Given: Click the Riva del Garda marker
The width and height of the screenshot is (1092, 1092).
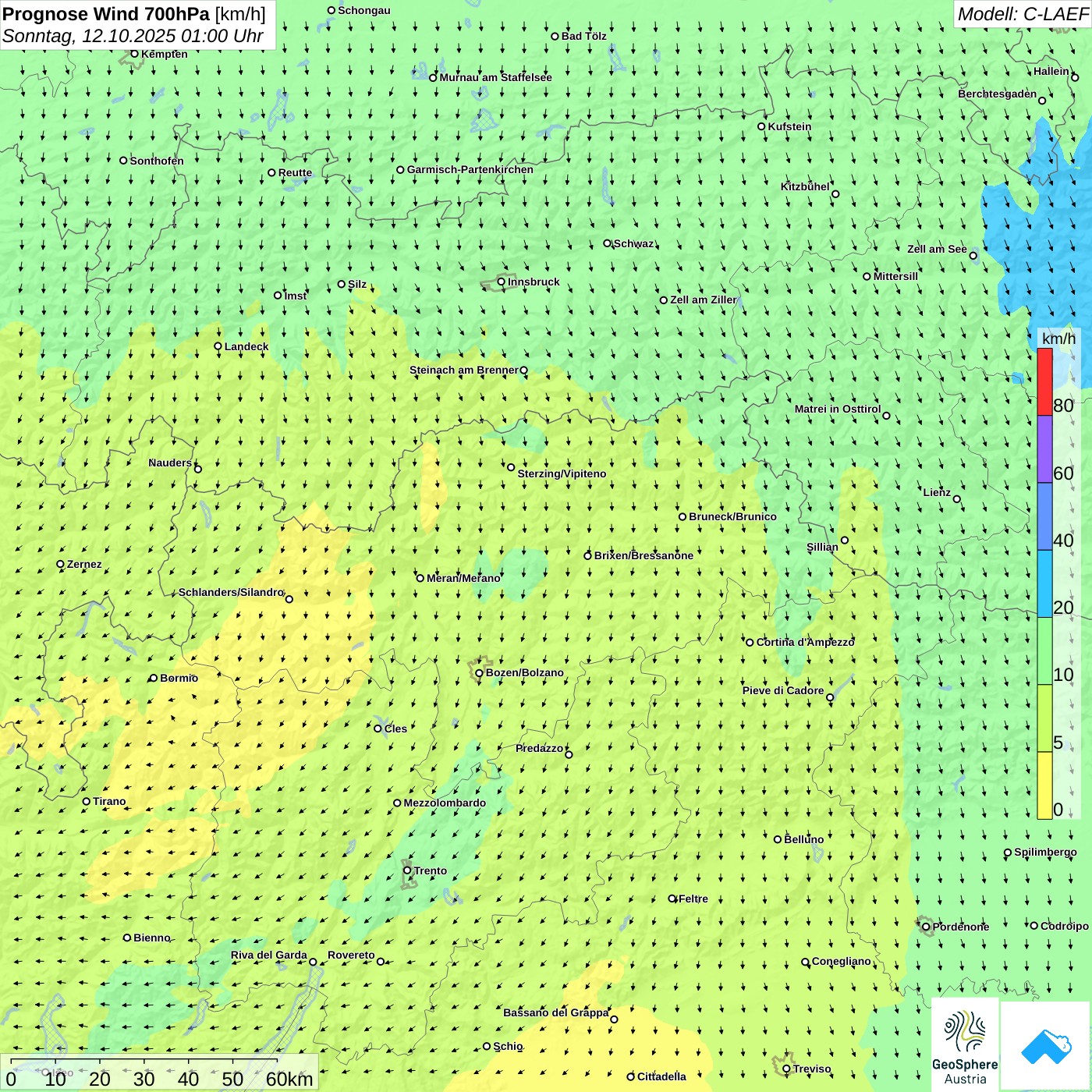Looking at the screenshot, I should coord(313,962).
